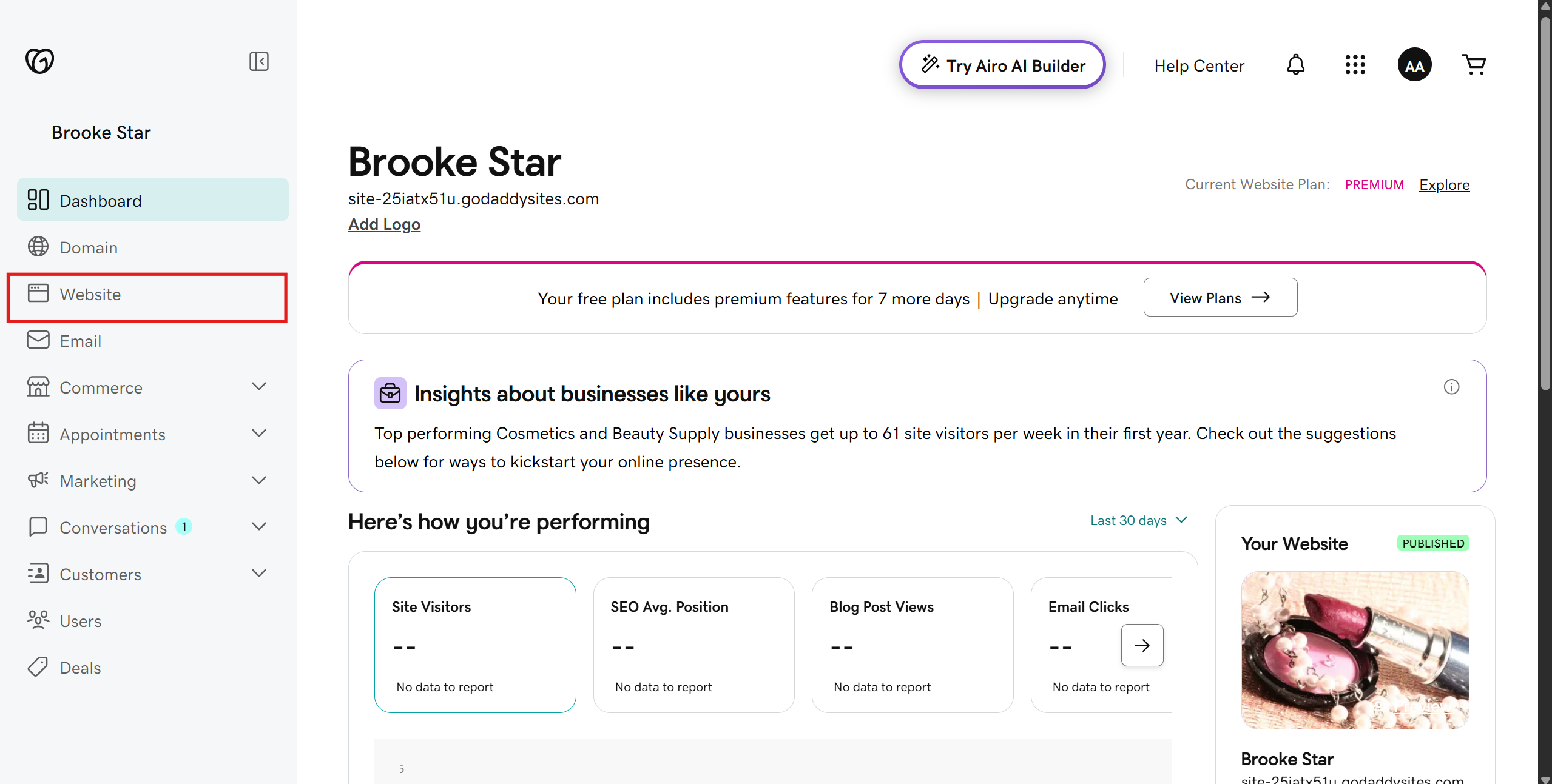Click the GoDaddy logo icon
This screenshot has height=784, width=1552.
pos(40,61)
